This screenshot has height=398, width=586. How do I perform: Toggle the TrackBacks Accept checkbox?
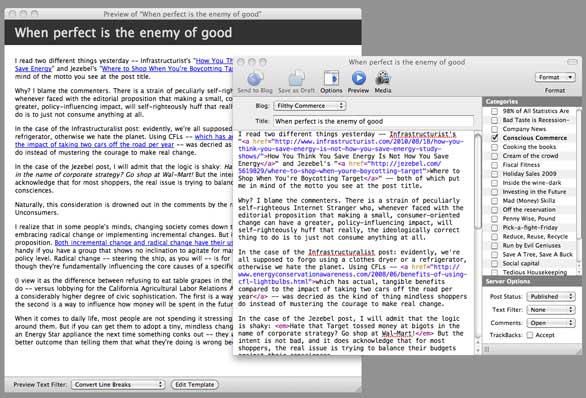[x=530, y=335]
